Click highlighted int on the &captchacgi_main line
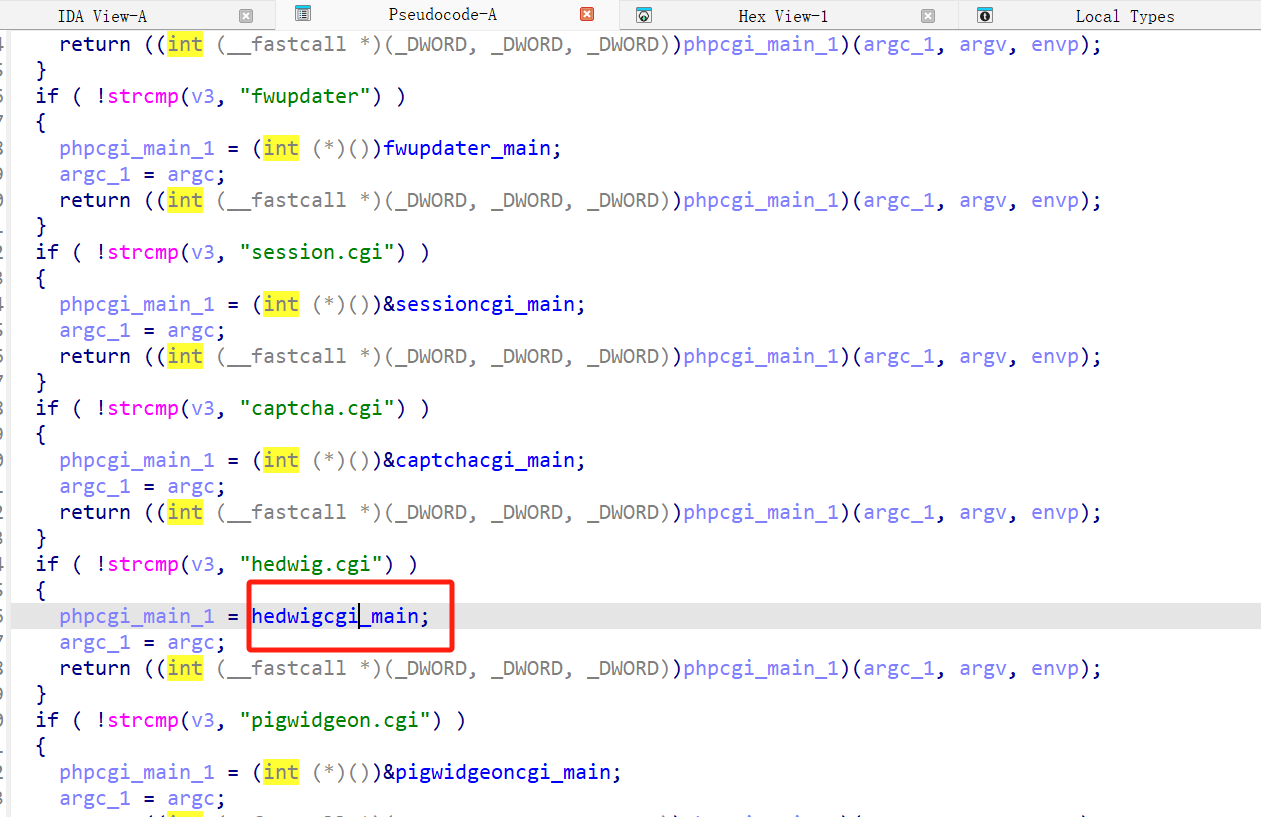This screenshot has width=1261, height=817. click(x=281, y=460)
